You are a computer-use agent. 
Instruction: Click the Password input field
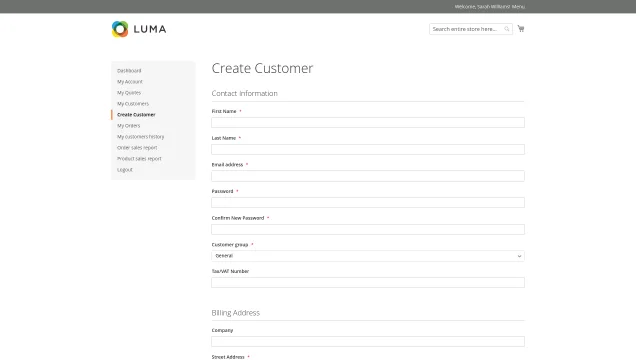[368, 202]
